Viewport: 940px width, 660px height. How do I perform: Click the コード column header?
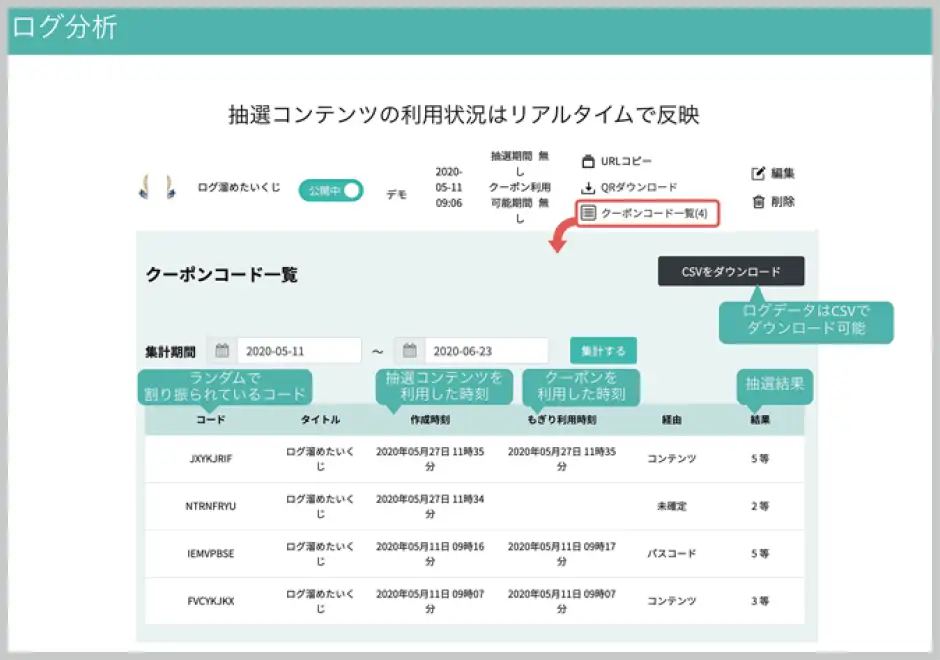tap(210, 420)
